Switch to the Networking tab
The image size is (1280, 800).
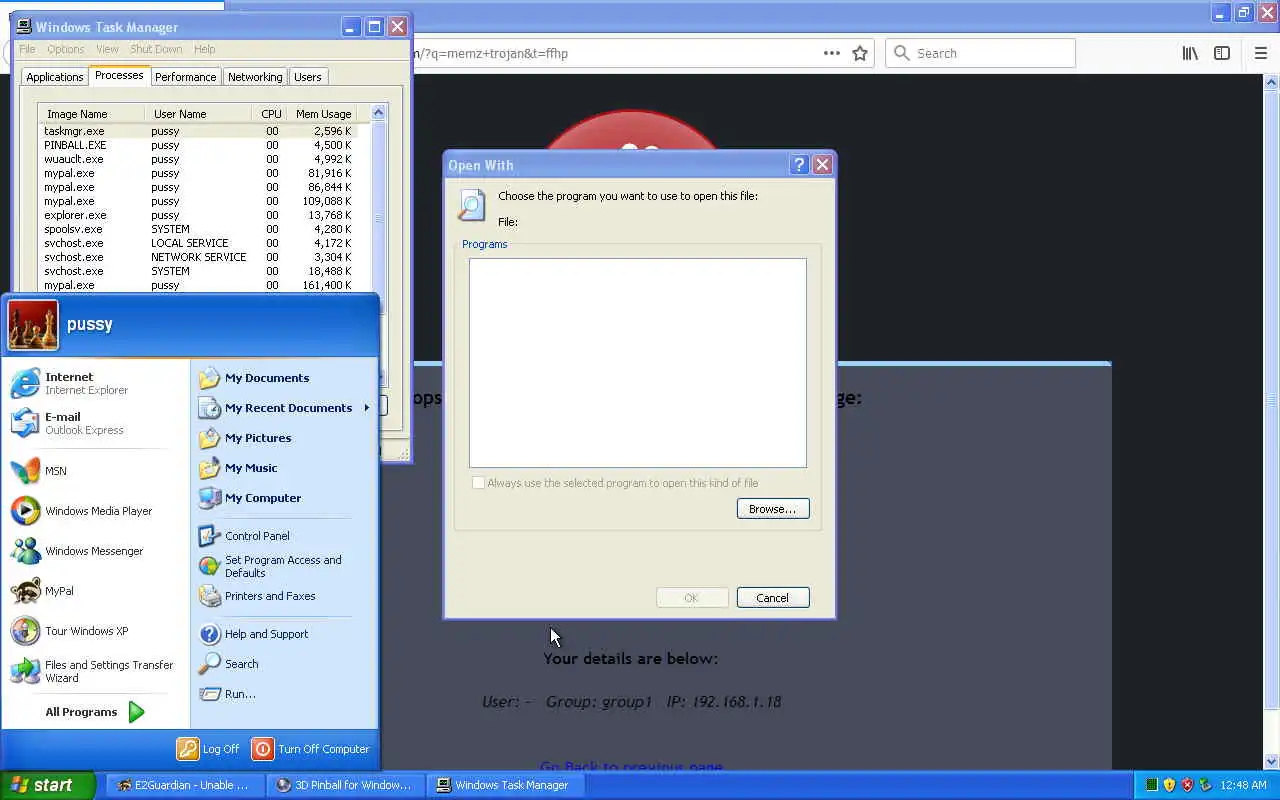255,77
